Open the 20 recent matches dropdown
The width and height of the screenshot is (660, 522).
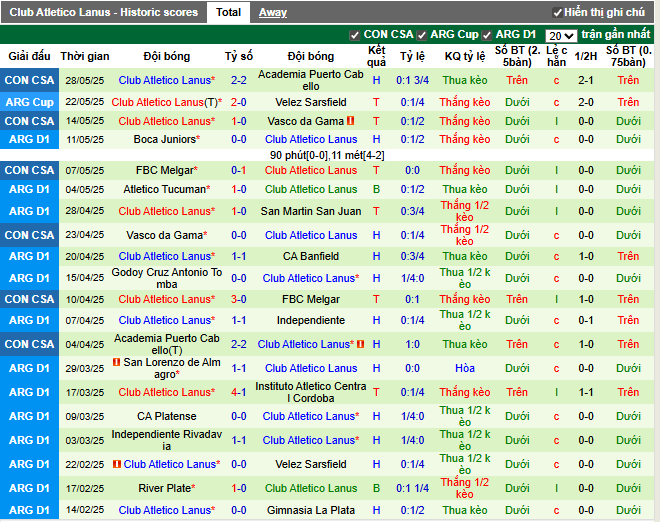coord(561,36)
